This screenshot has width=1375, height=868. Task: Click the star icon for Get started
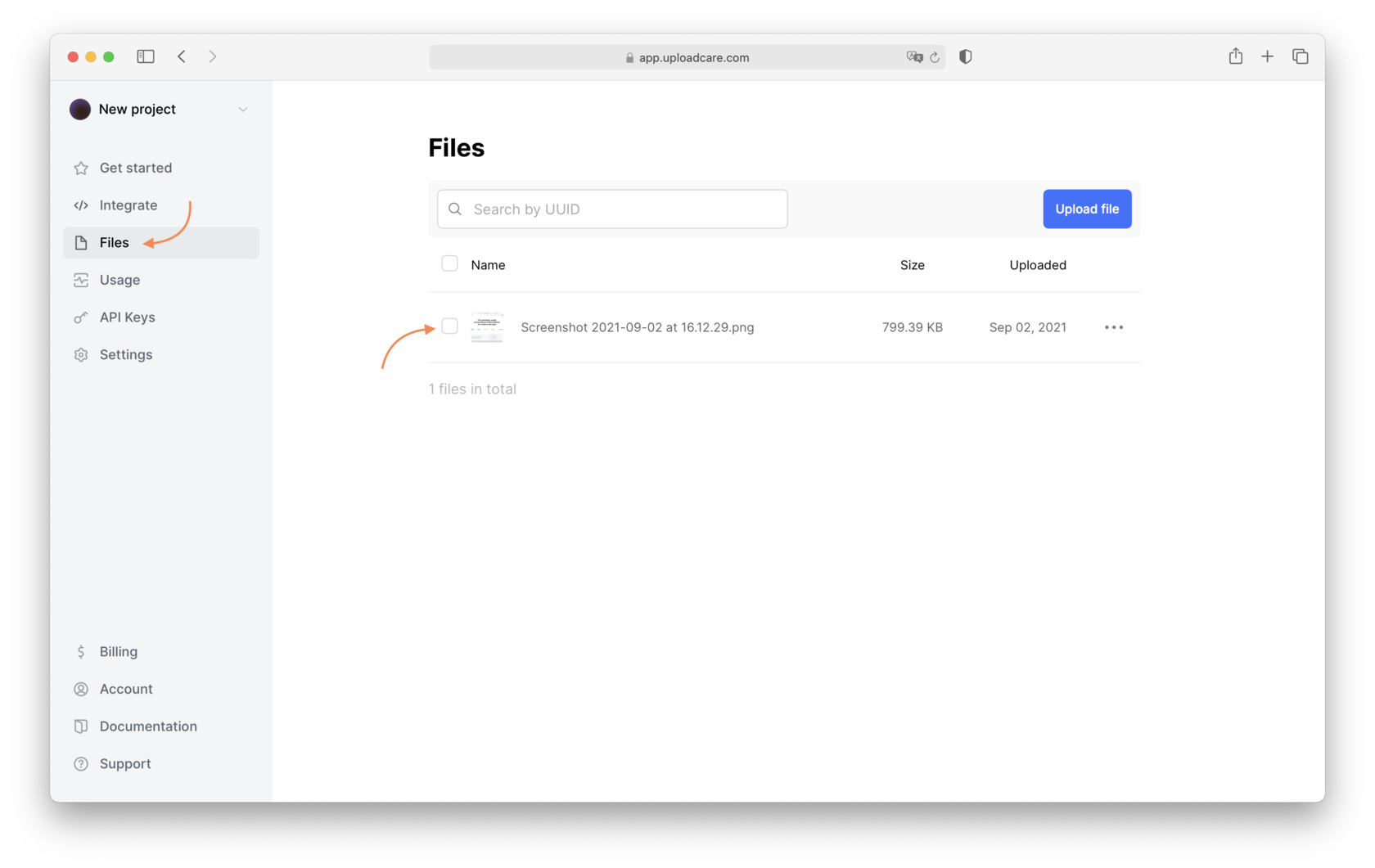click(81, 168)
